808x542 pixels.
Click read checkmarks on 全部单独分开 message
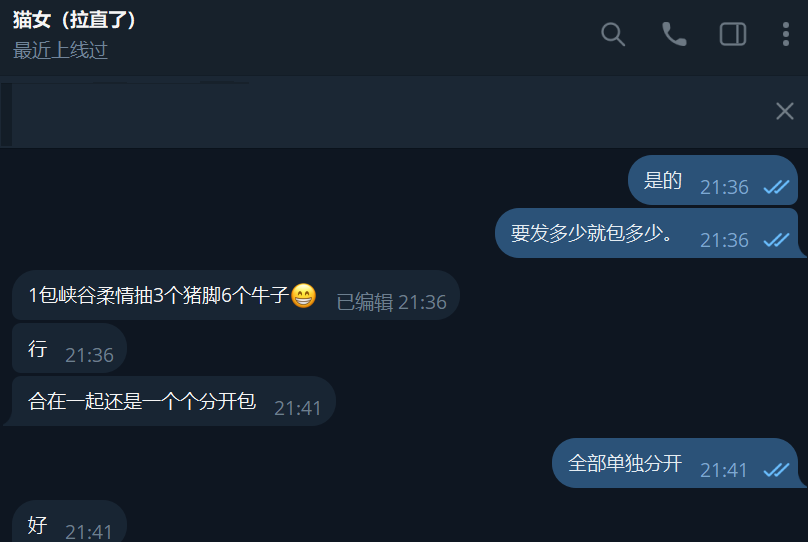776,469
